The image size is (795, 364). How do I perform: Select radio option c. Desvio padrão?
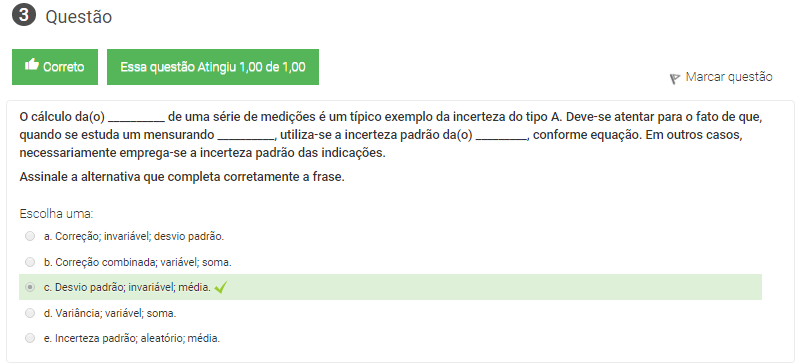[30, 287]
